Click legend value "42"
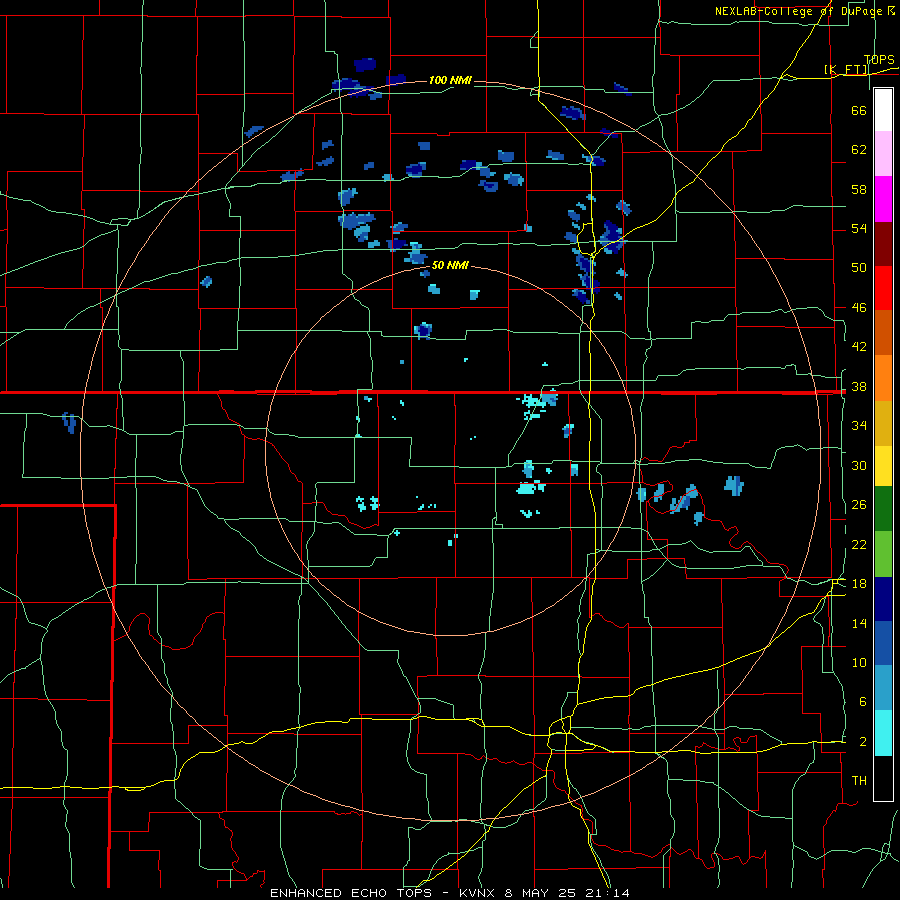 point(859,347)
